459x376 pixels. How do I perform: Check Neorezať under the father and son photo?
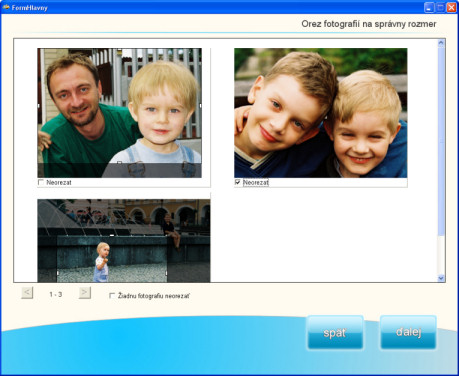[41, 182]
